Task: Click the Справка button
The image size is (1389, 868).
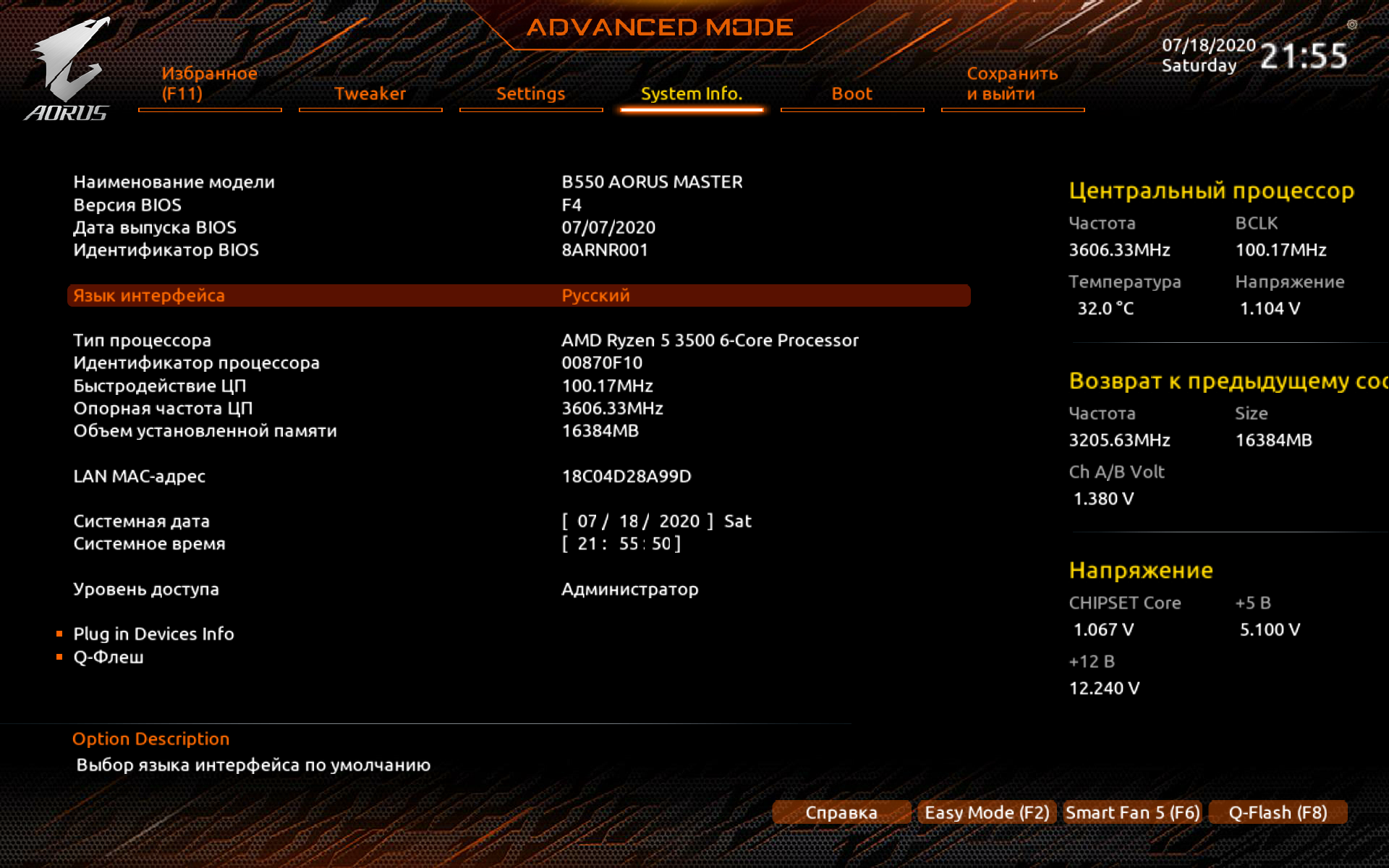Action: point(841,813)
